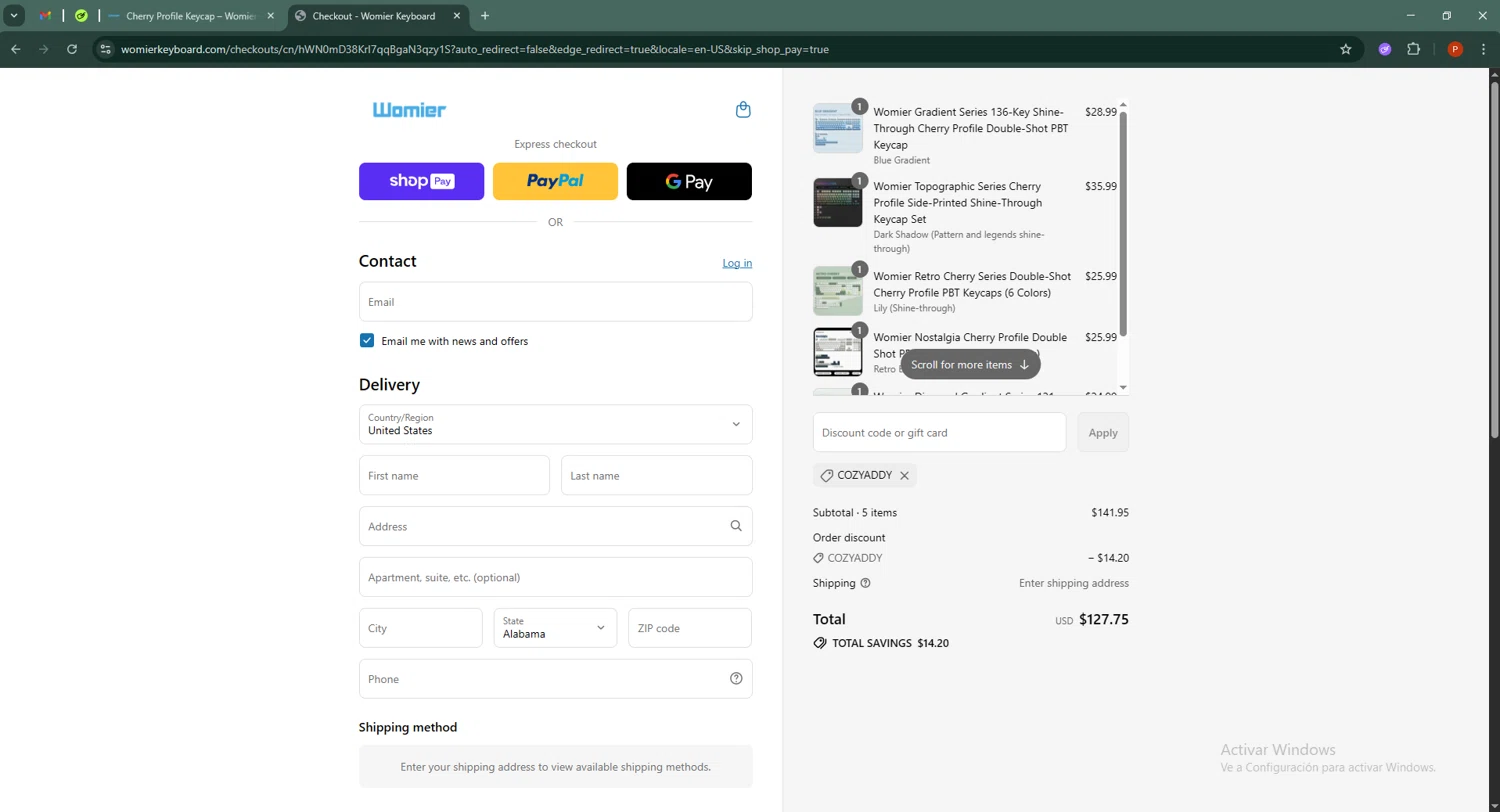The height and width of the screenshot is (812, 1500).
Task: Click the Discount code or gift card field
Action: click(939, 432)
